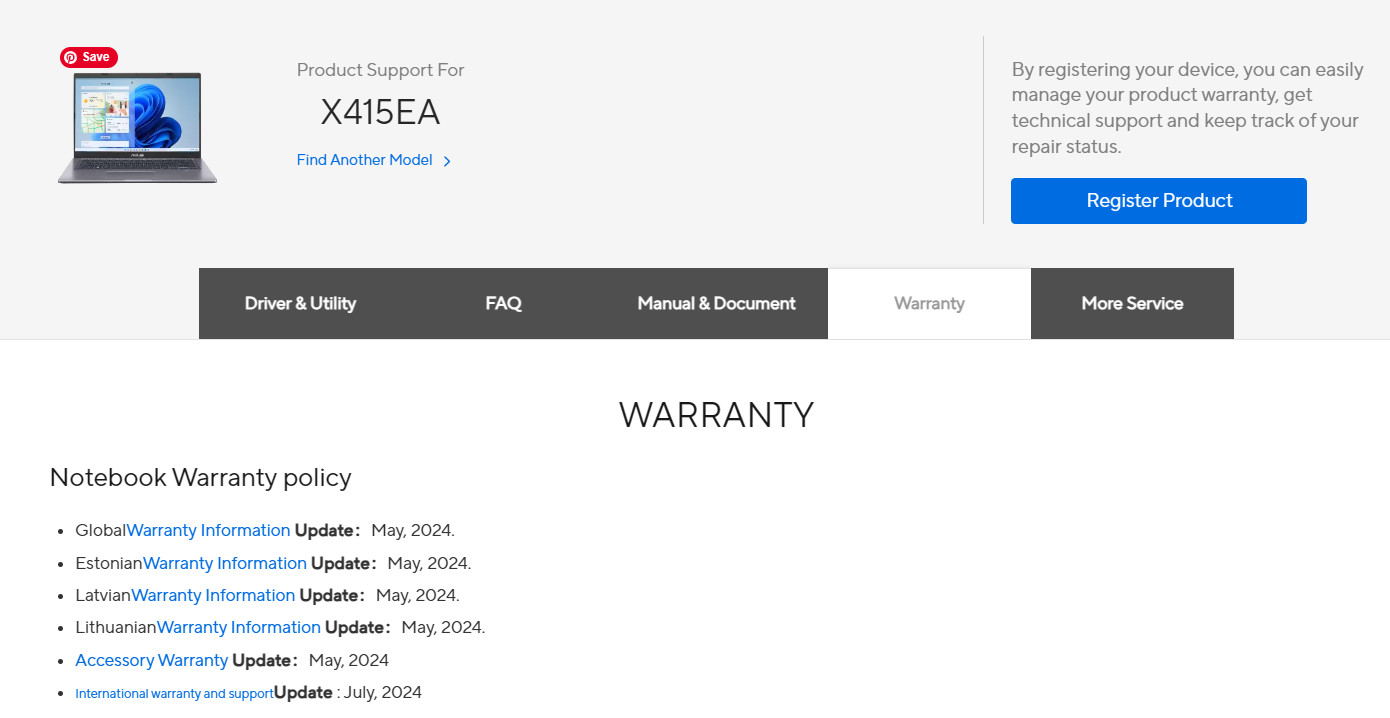Select the Warranty tab
Image resolution: width=1390 pixels, height=718 pixels.
click(x=929, y=303)
